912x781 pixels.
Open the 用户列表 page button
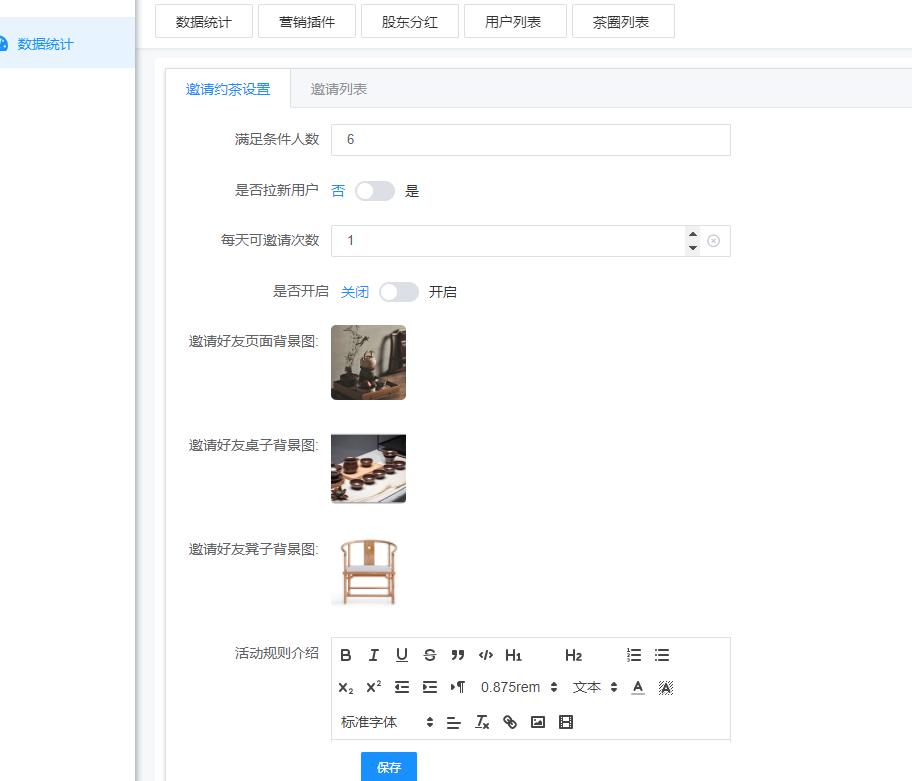[515, 21]
